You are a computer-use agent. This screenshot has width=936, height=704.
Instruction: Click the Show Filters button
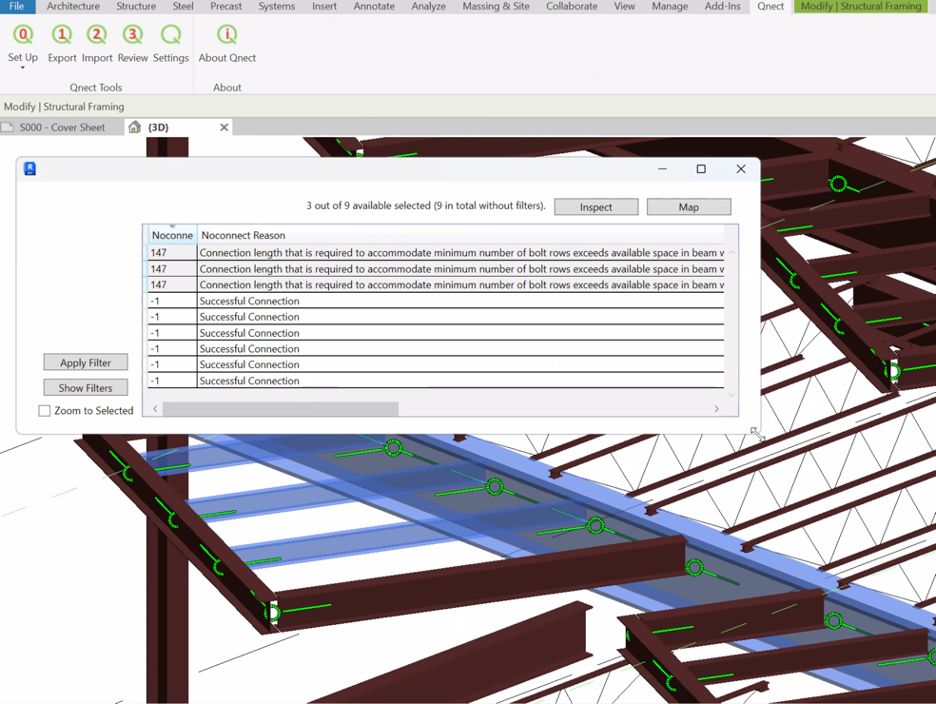point(86,388)
